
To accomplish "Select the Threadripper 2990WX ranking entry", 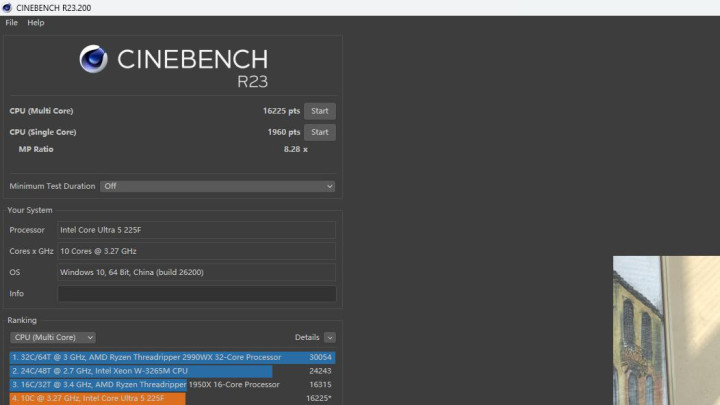I will tap(172, 357).
